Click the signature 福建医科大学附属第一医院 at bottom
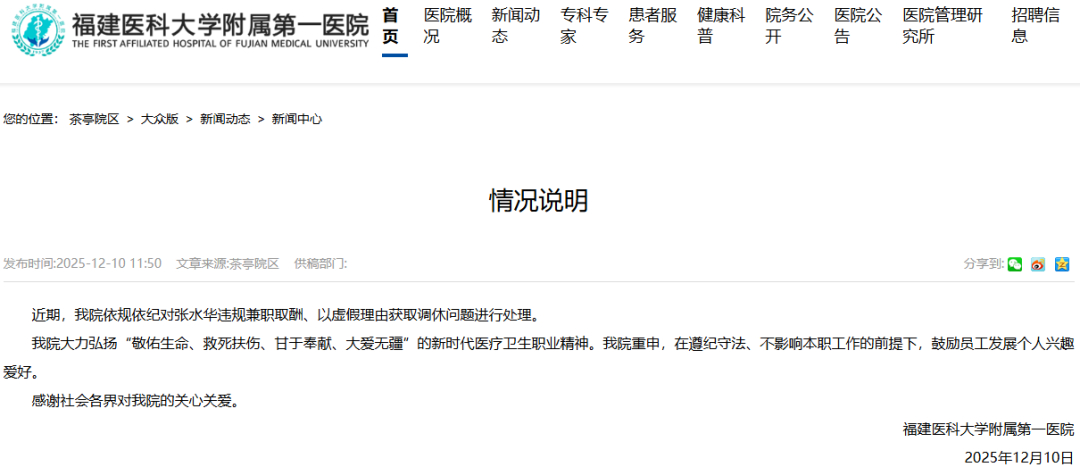Image resolution: width=1080 pixels, height=467 pixels. 988,430
